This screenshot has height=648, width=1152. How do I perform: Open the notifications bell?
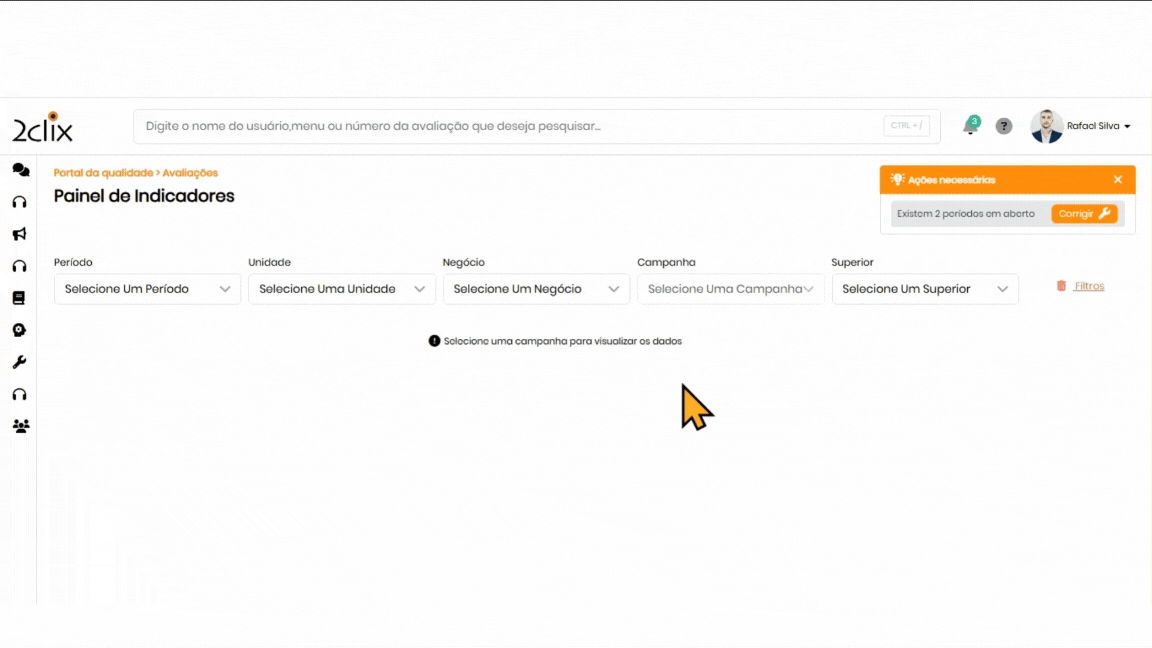pyautogui.click(x=969, y=127)
